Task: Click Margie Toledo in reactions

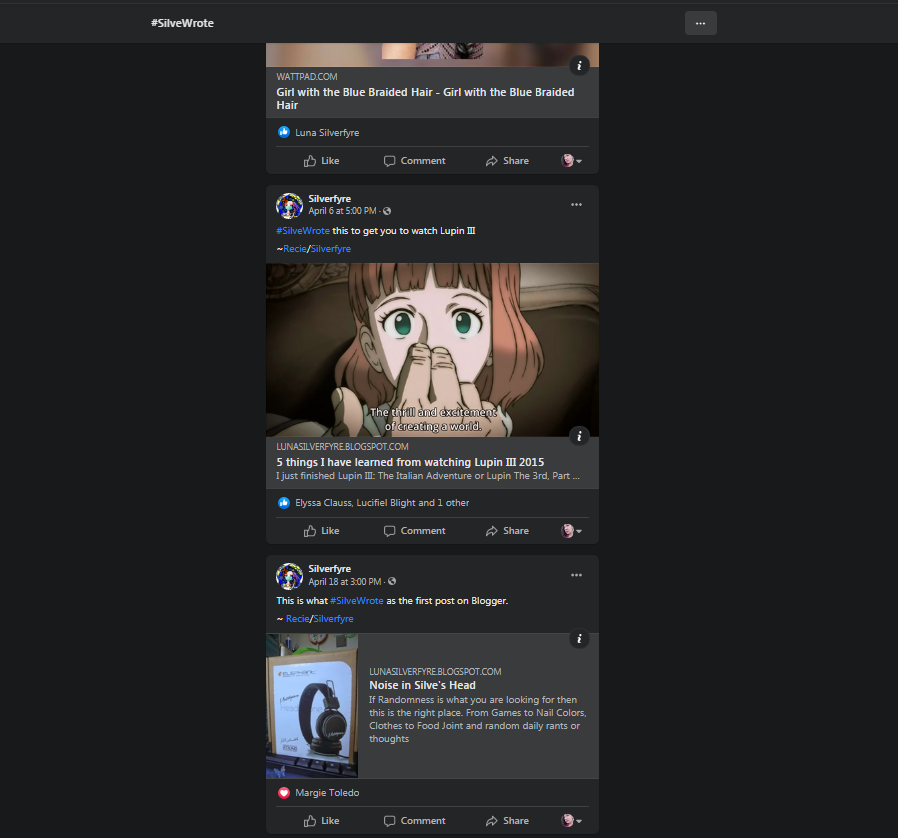Action: (327, 793)
